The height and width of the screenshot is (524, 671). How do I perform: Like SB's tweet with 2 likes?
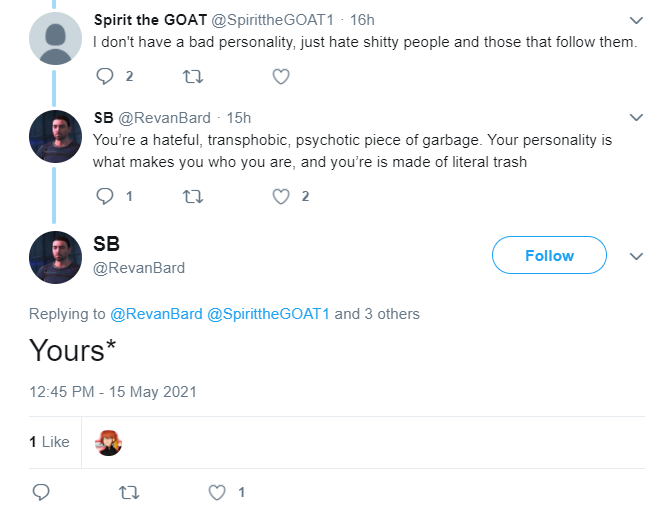point(281,196)
